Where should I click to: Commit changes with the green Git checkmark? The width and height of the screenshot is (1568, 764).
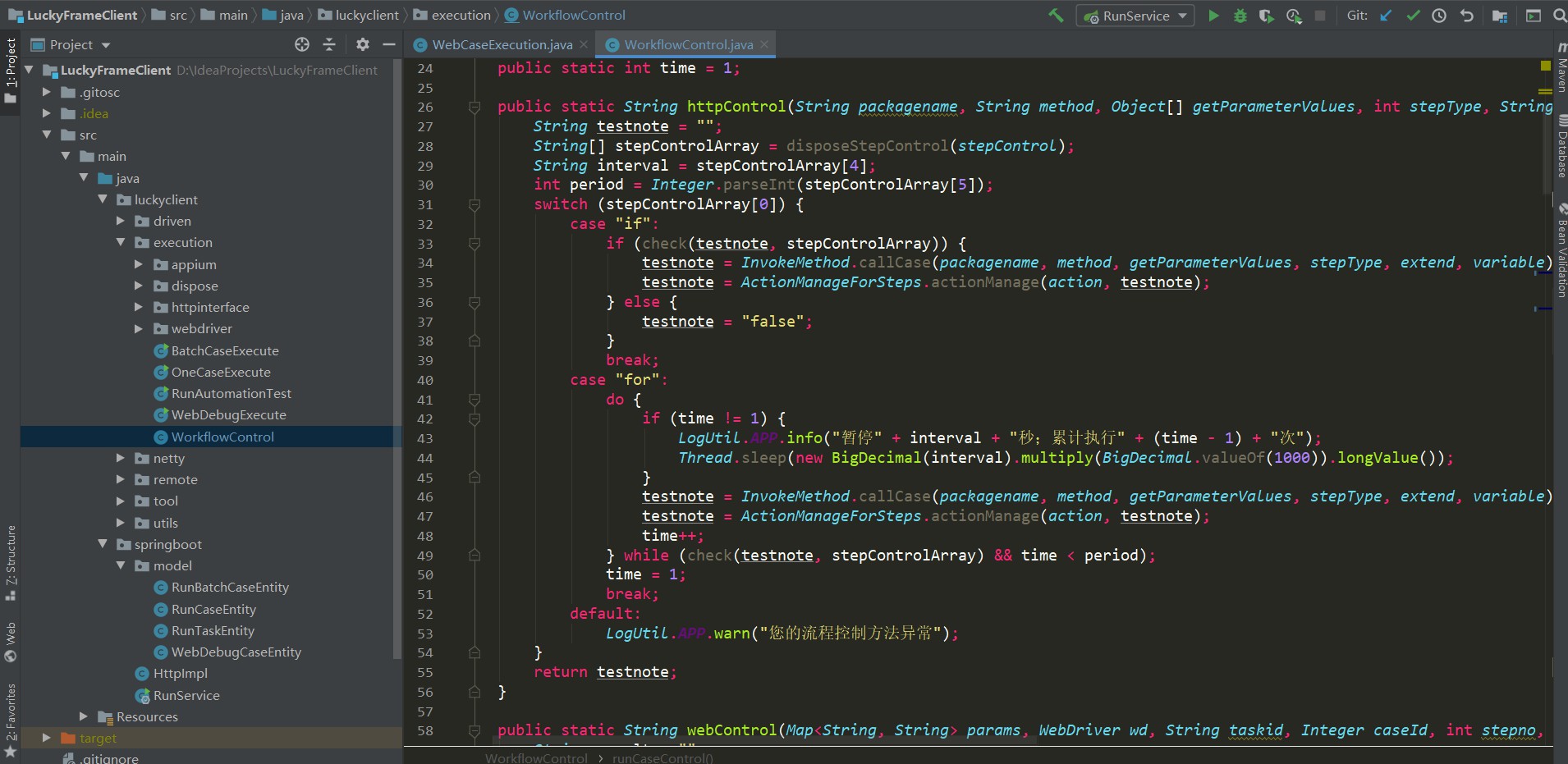(x=1413, y=16)
